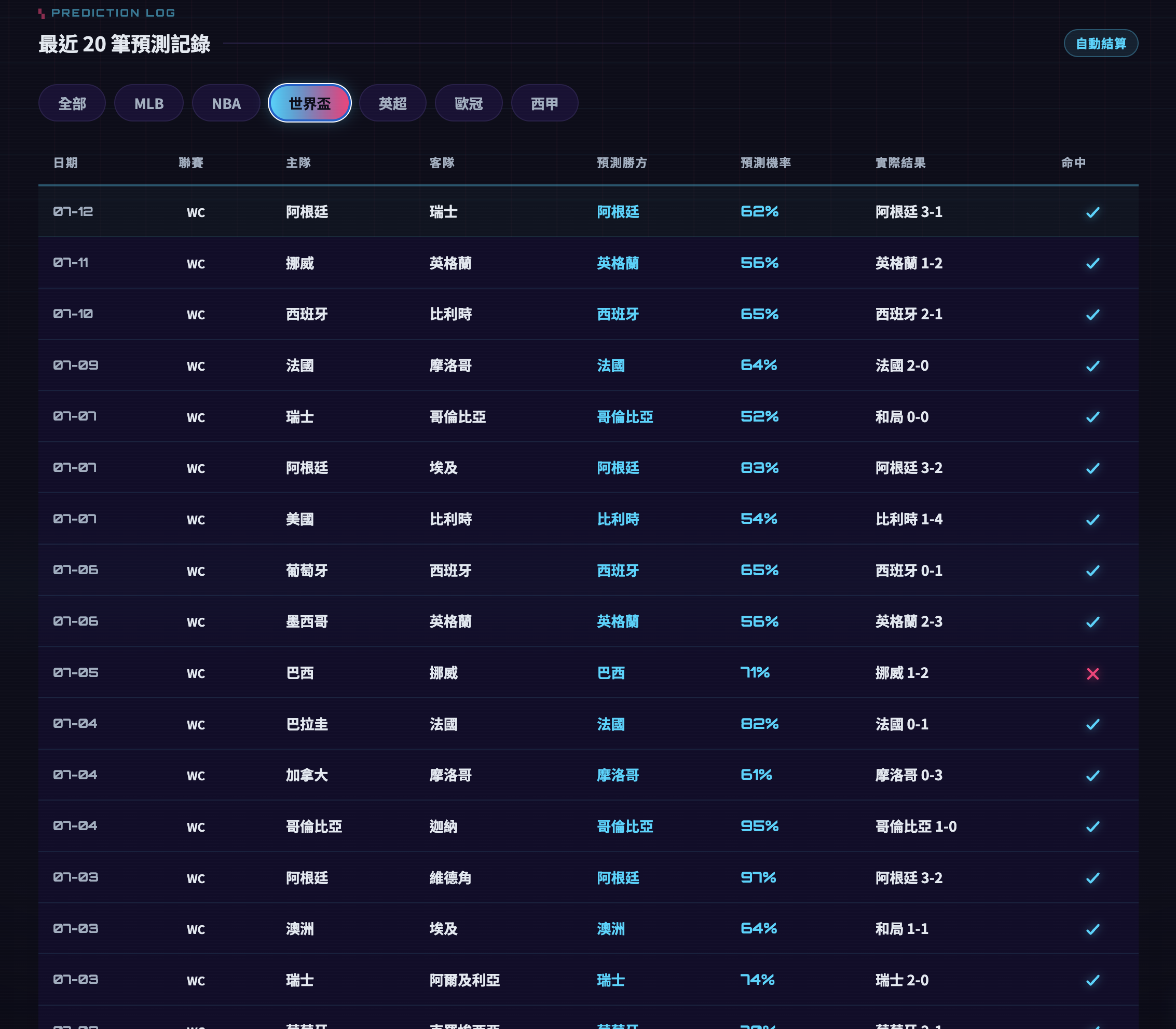This screenshot has width=1176, height=1029.
Task: Click the checkmark for 摩洛哥 0-3 result
Action: [1092, 776]
